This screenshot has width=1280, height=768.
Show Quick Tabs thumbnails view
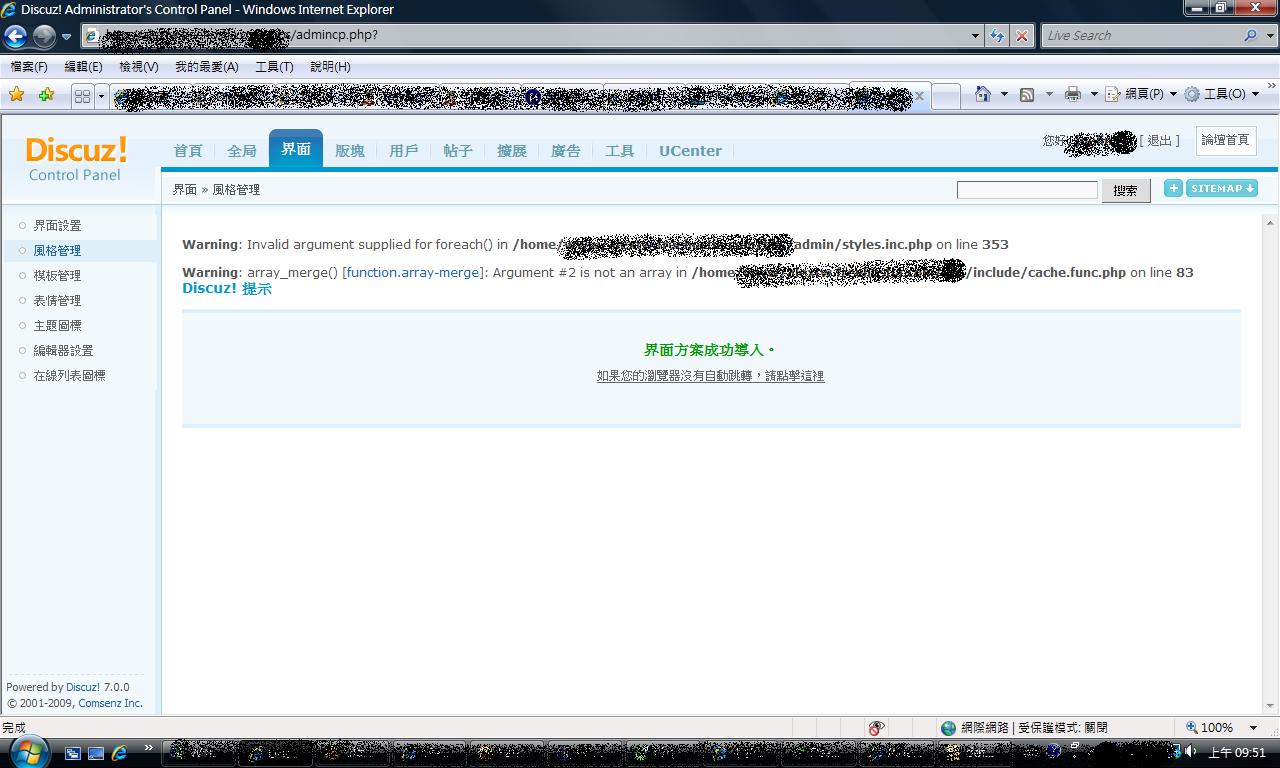coord(82,96)
